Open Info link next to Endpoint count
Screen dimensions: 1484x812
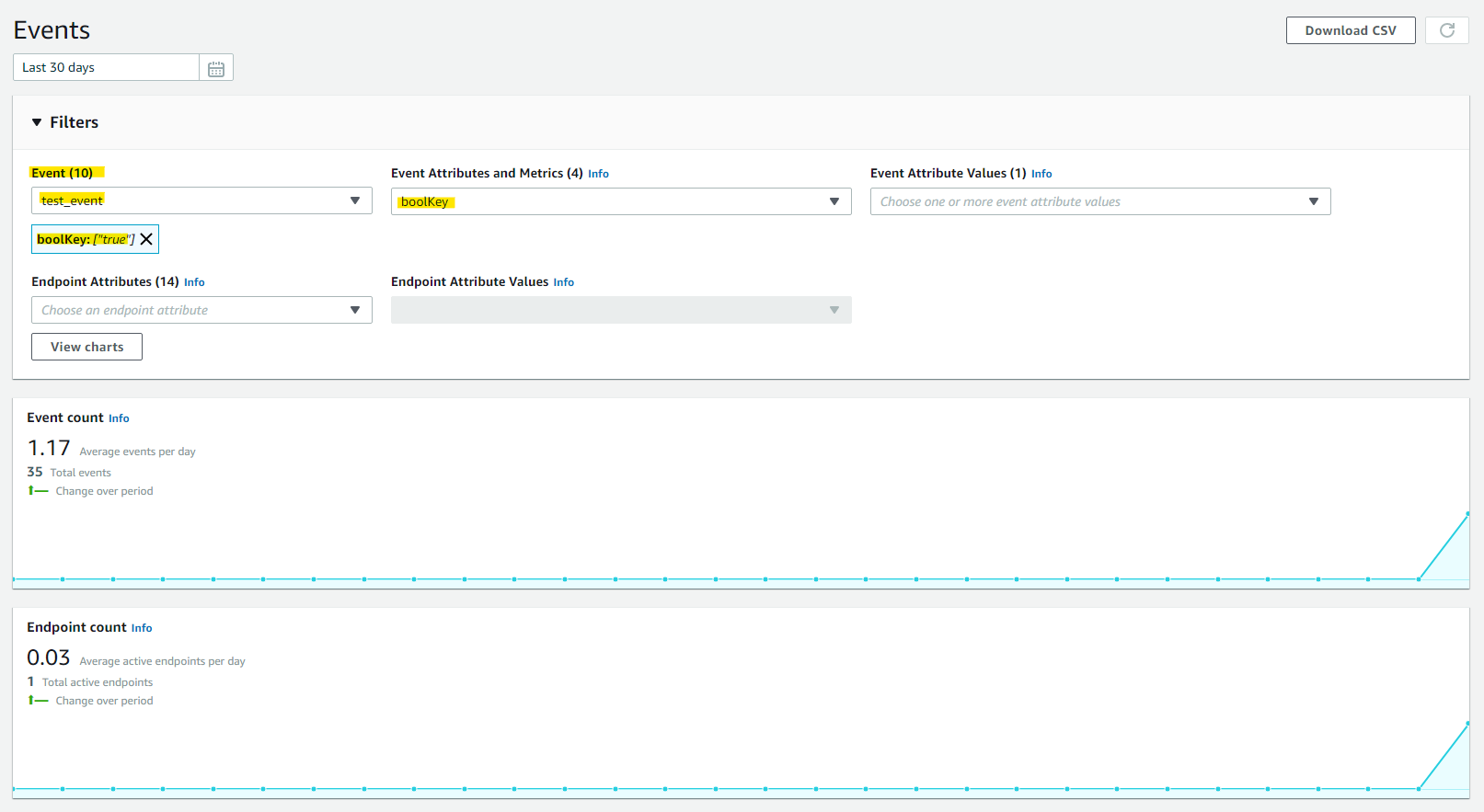(x=142, y=628)
